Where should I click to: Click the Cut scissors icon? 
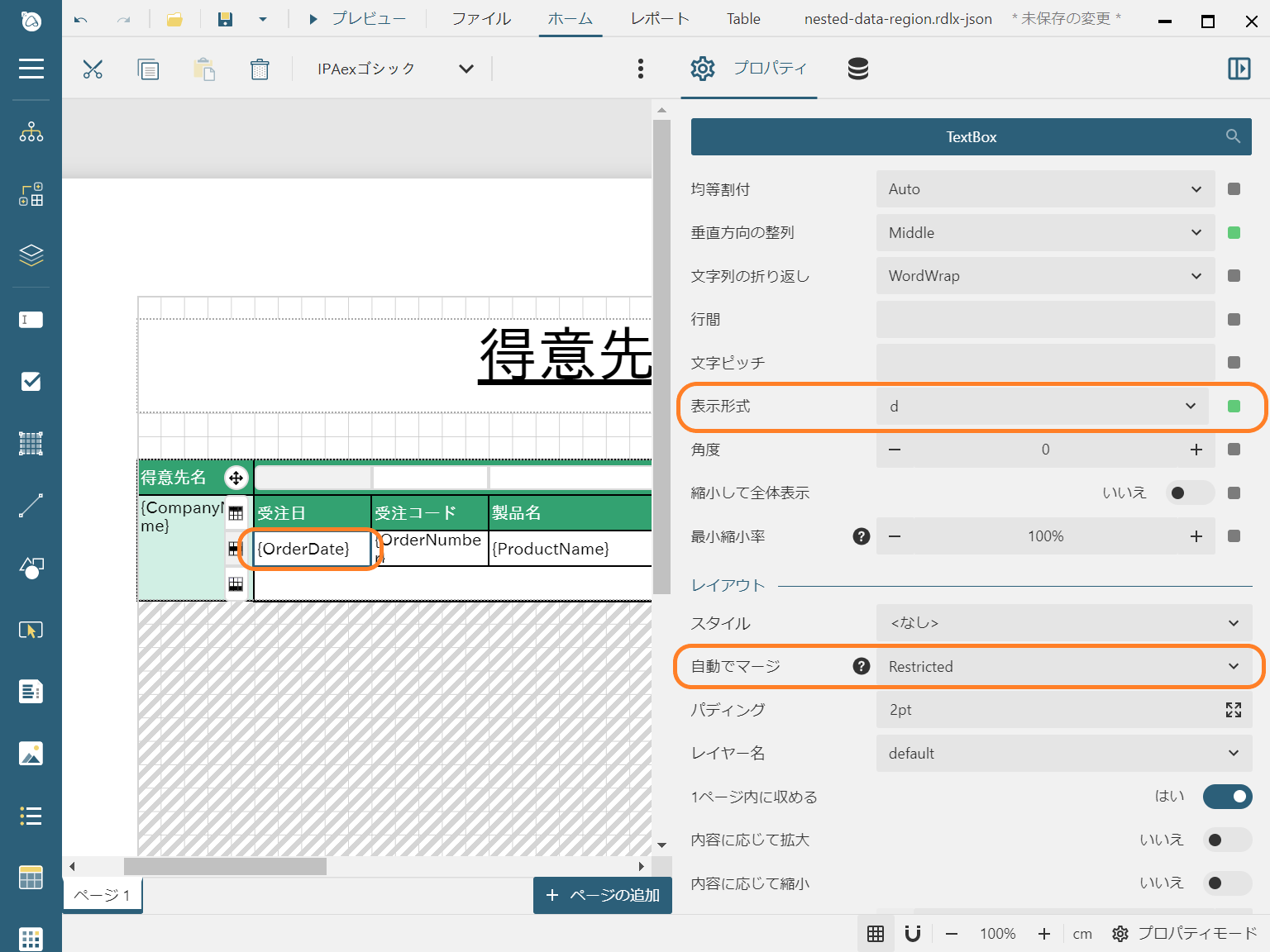tap(93, 69)
